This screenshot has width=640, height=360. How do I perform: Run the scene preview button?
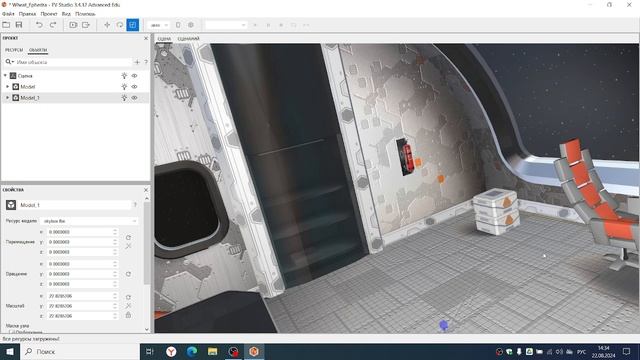[x=73, y=25]
